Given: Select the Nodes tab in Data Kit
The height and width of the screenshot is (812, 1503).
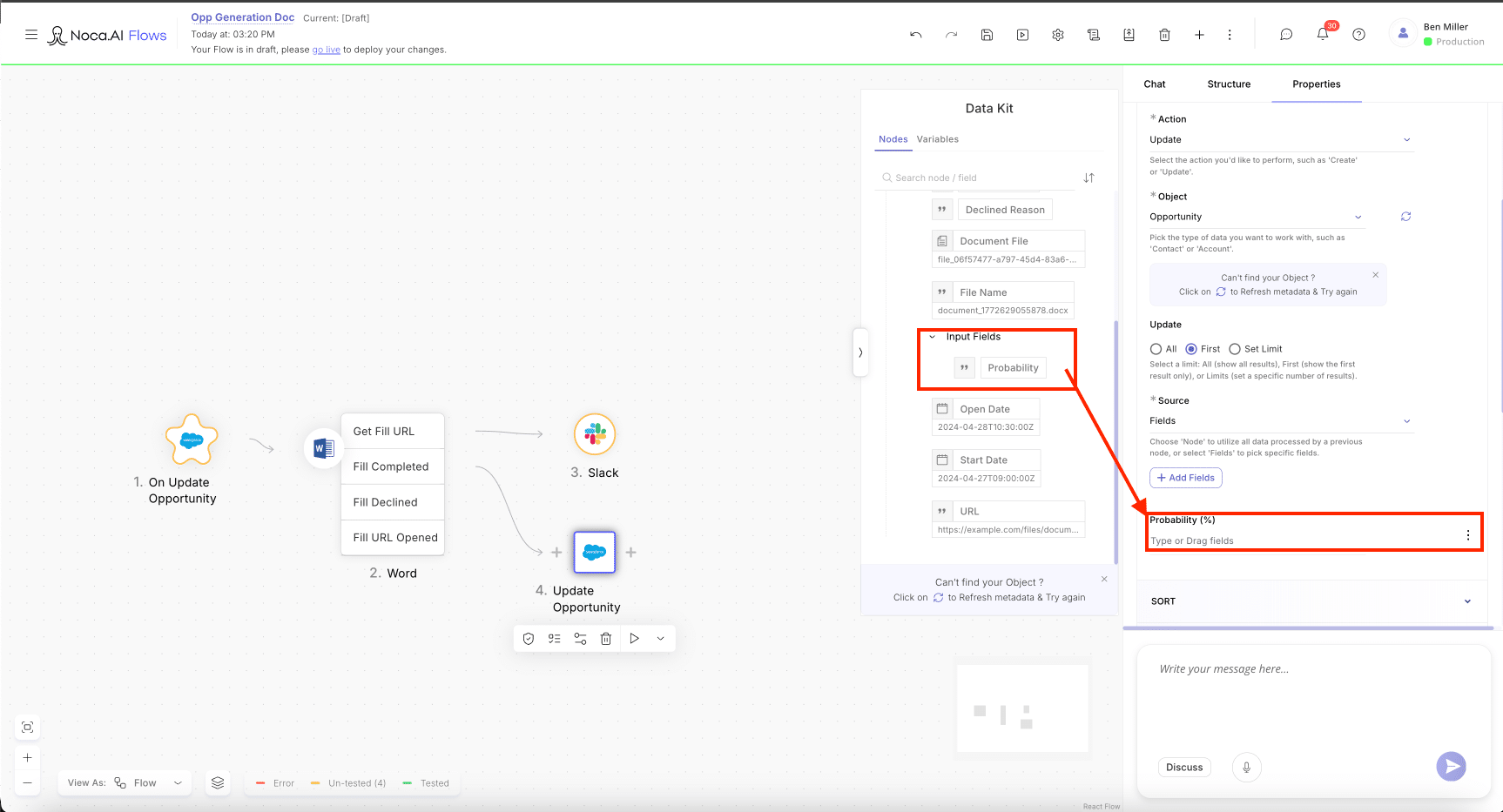Looking at the screenshot, I should click(x=893, y=139).
